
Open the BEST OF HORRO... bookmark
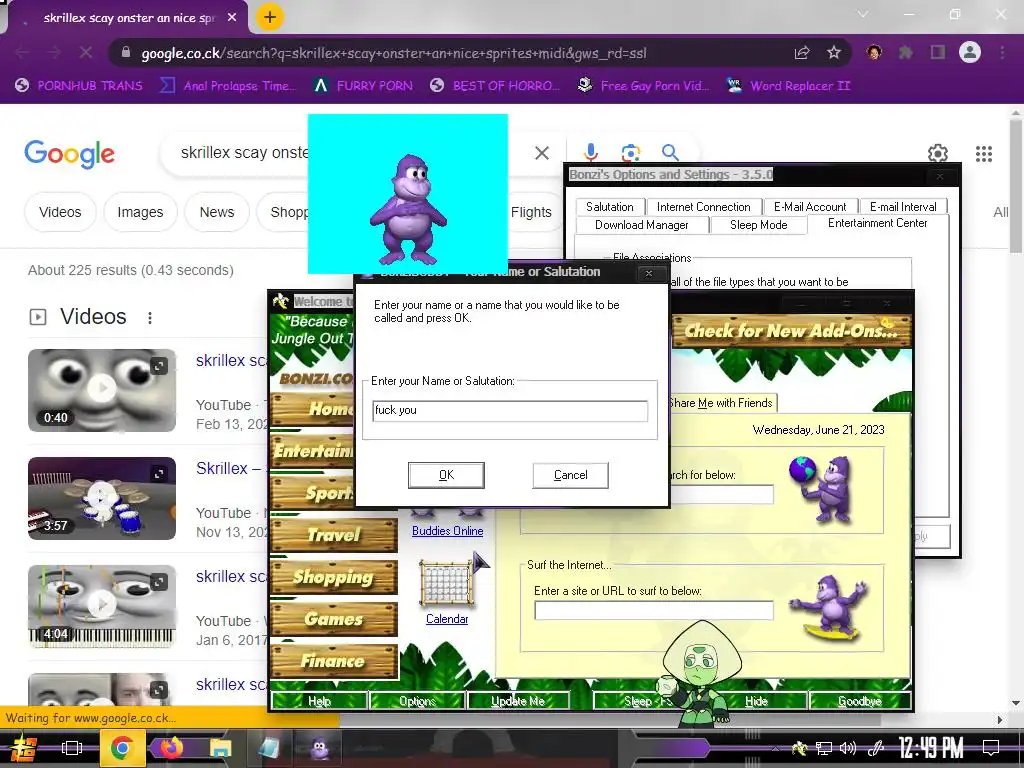click(x=495, y=86)
